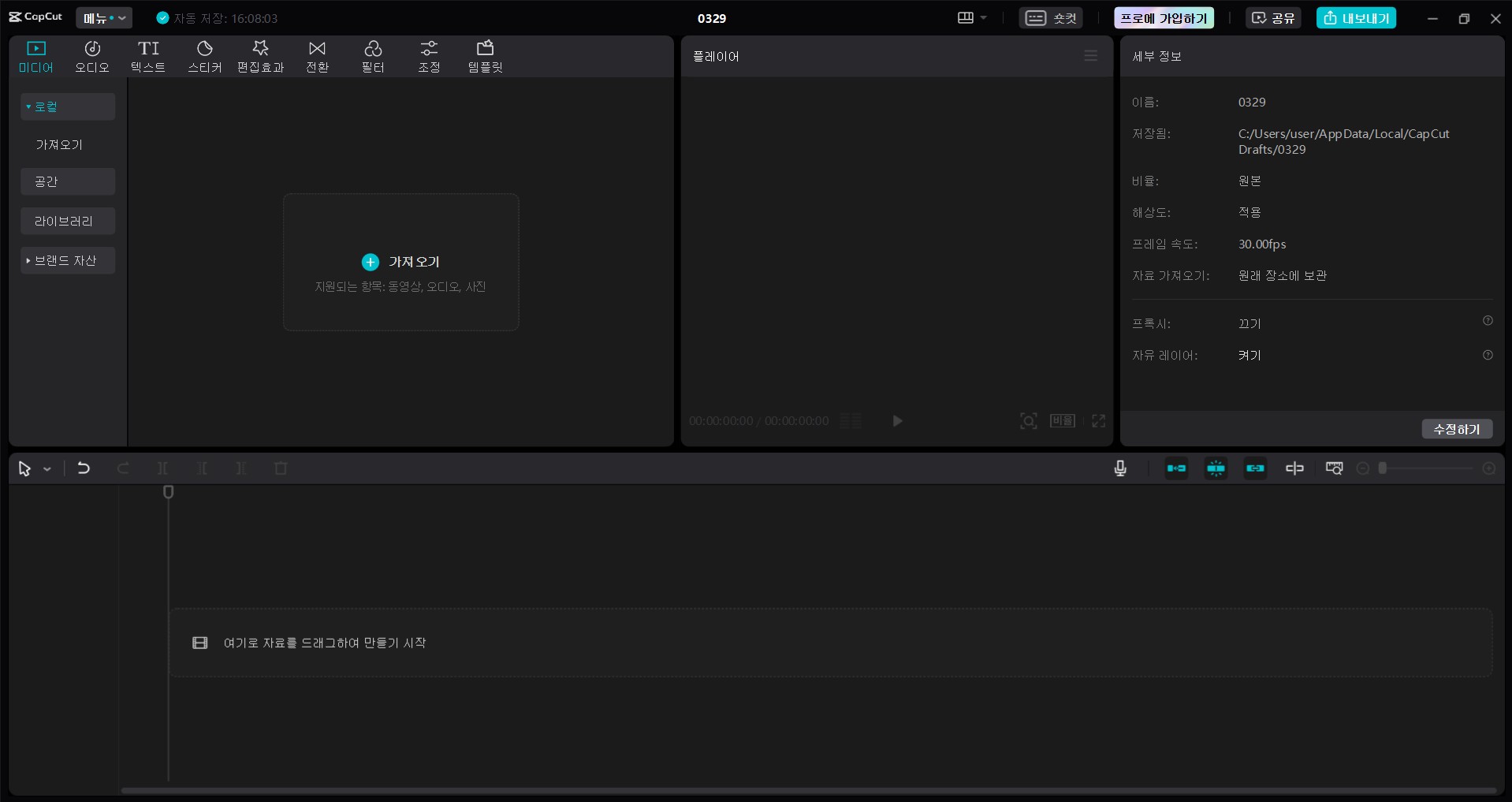
Task: Click the timeline zoom out icon
Action: pos(1362,468)
